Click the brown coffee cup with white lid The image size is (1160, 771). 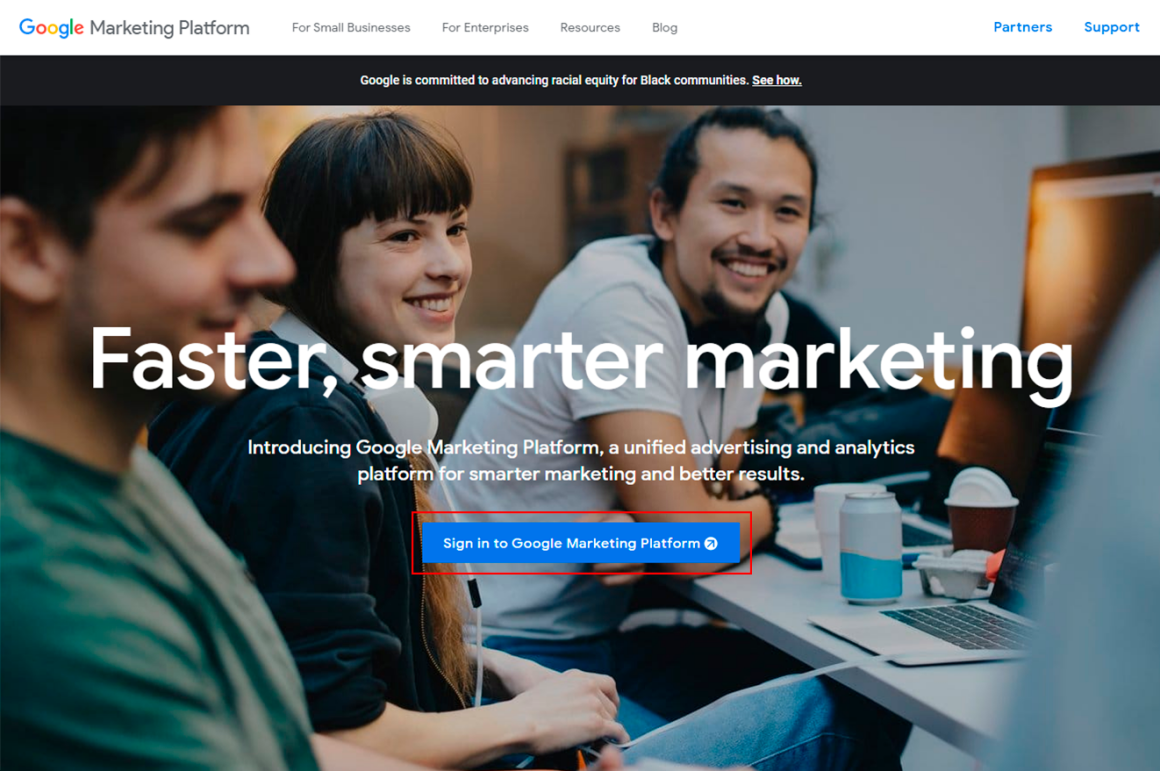(x=981, y=510)
